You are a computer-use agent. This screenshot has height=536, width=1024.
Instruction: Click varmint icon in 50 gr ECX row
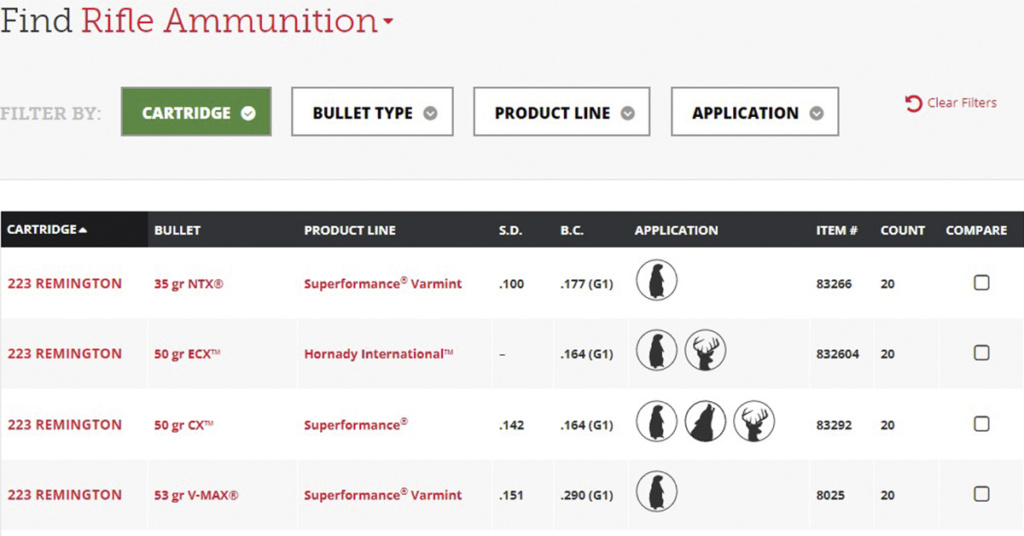click(x=656, y=352)
